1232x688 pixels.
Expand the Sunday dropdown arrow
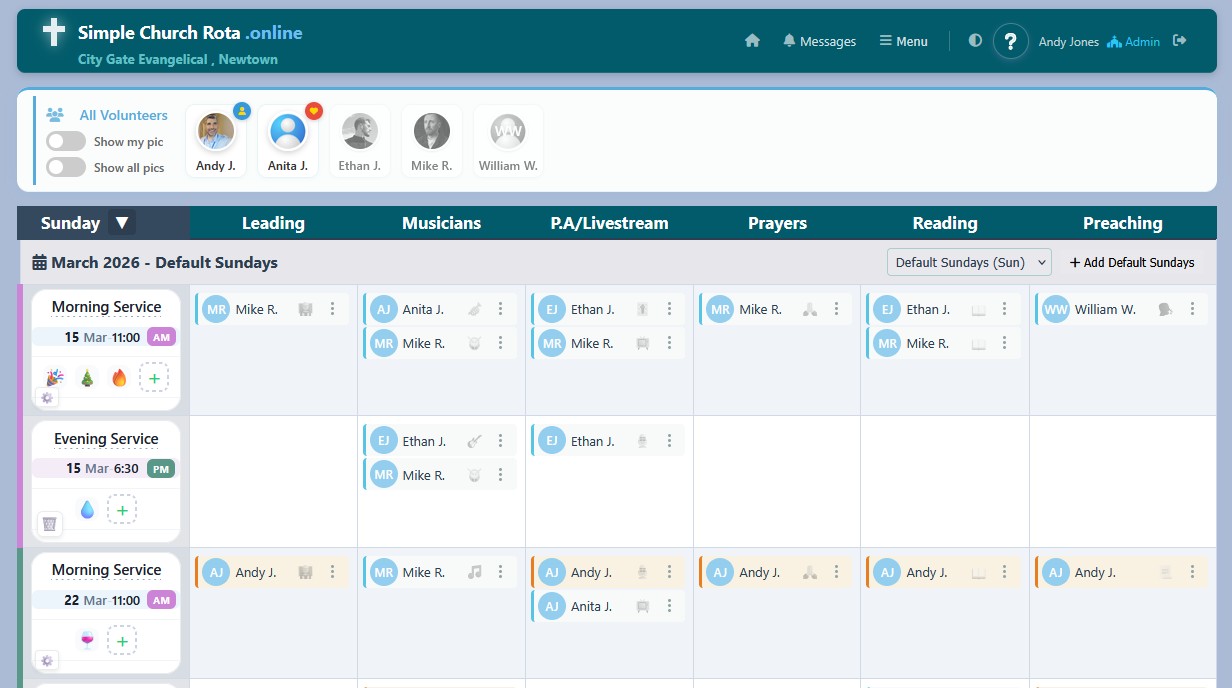[121, 223]
